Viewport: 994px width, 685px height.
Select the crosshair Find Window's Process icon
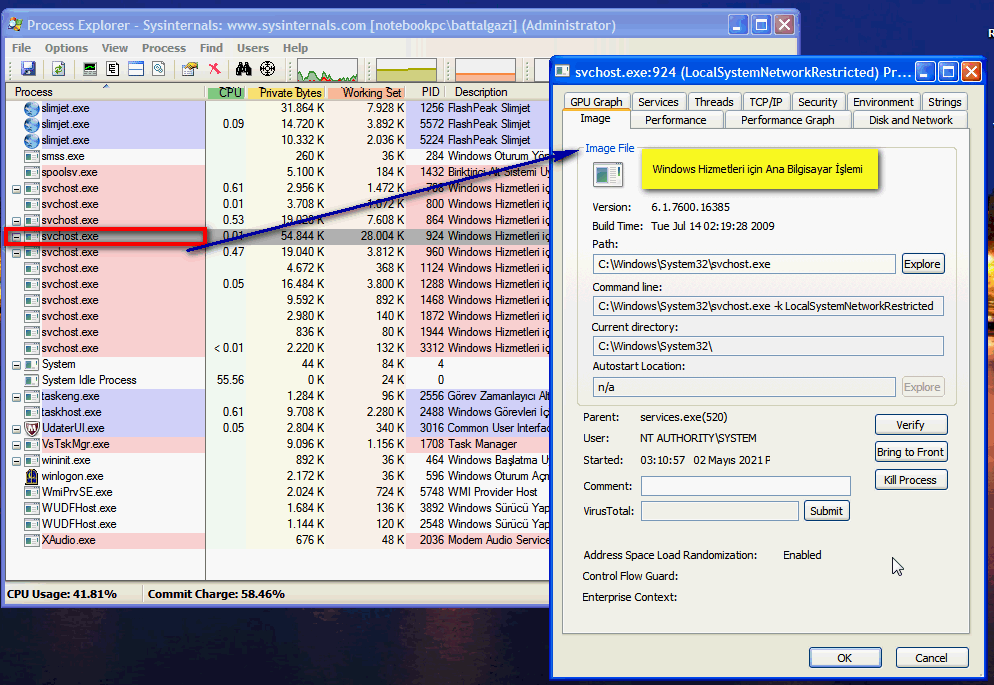click(268, 69)
